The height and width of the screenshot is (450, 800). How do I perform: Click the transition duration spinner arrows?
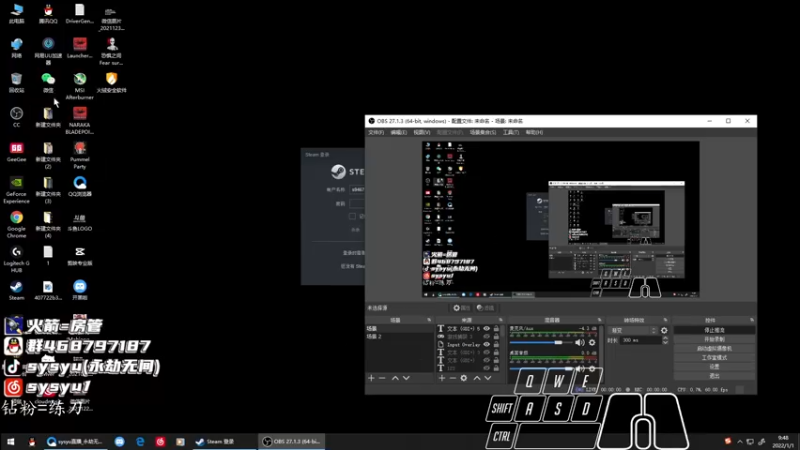point(665,340)
